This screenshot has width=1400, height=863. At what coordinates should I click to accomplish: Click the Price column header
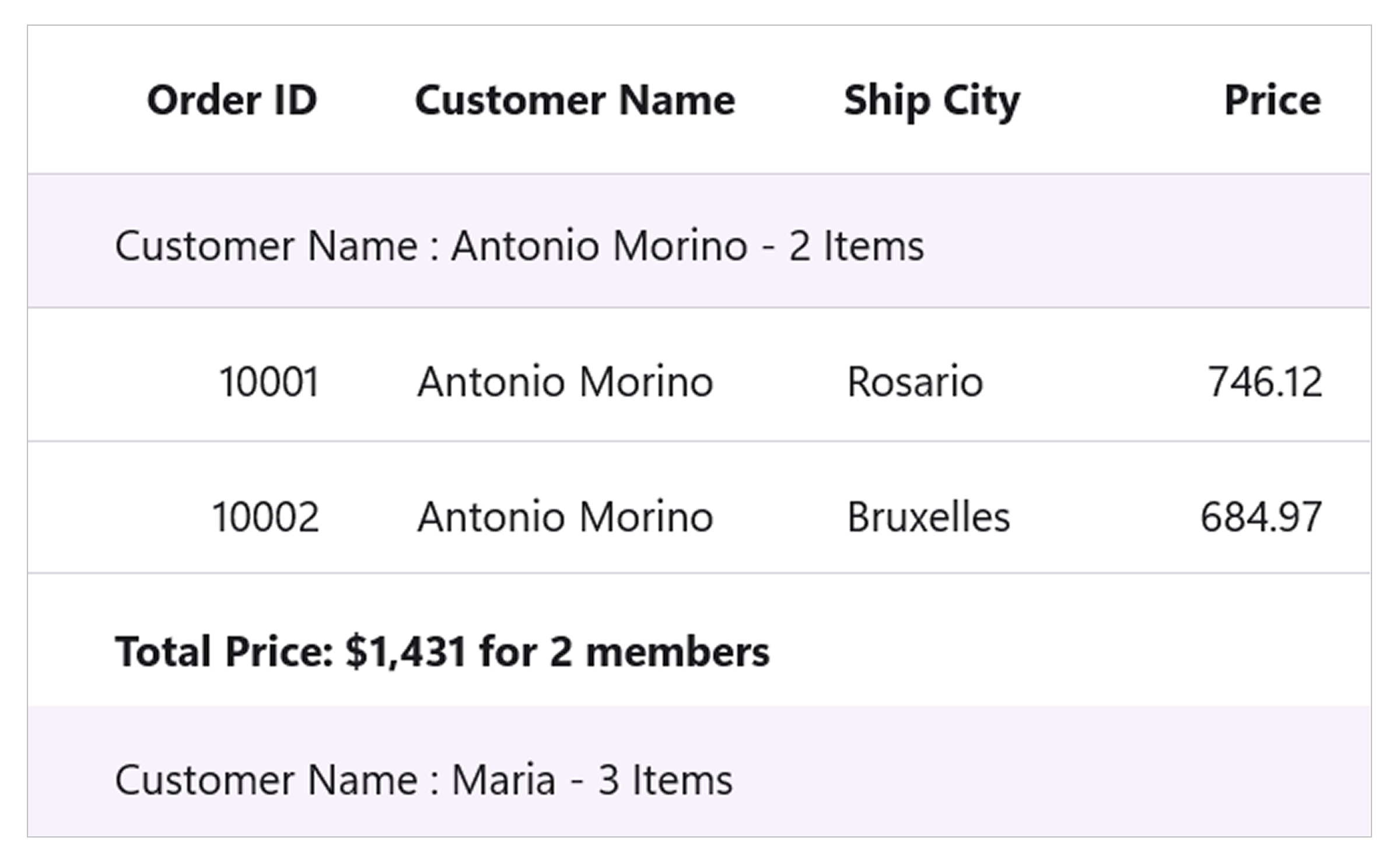(1272, 100)
